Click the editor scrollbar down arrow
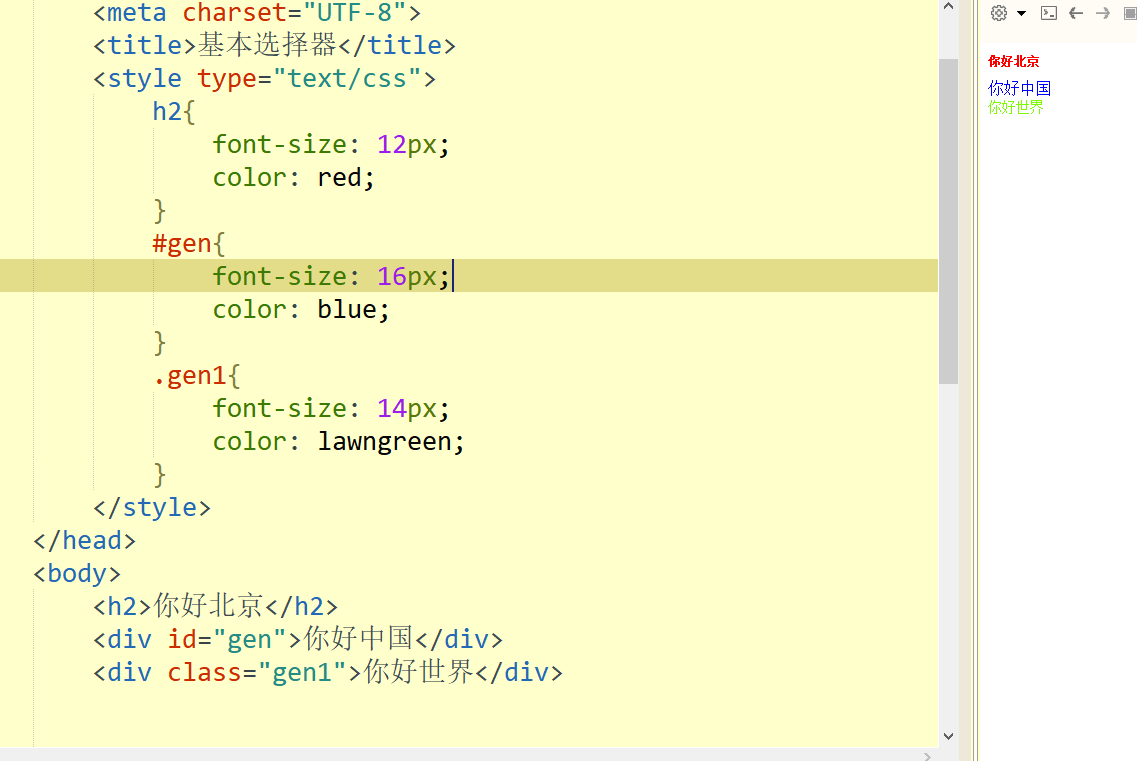Image resolution: width=1137 pixels, height=761 pixels. (948, 736)
